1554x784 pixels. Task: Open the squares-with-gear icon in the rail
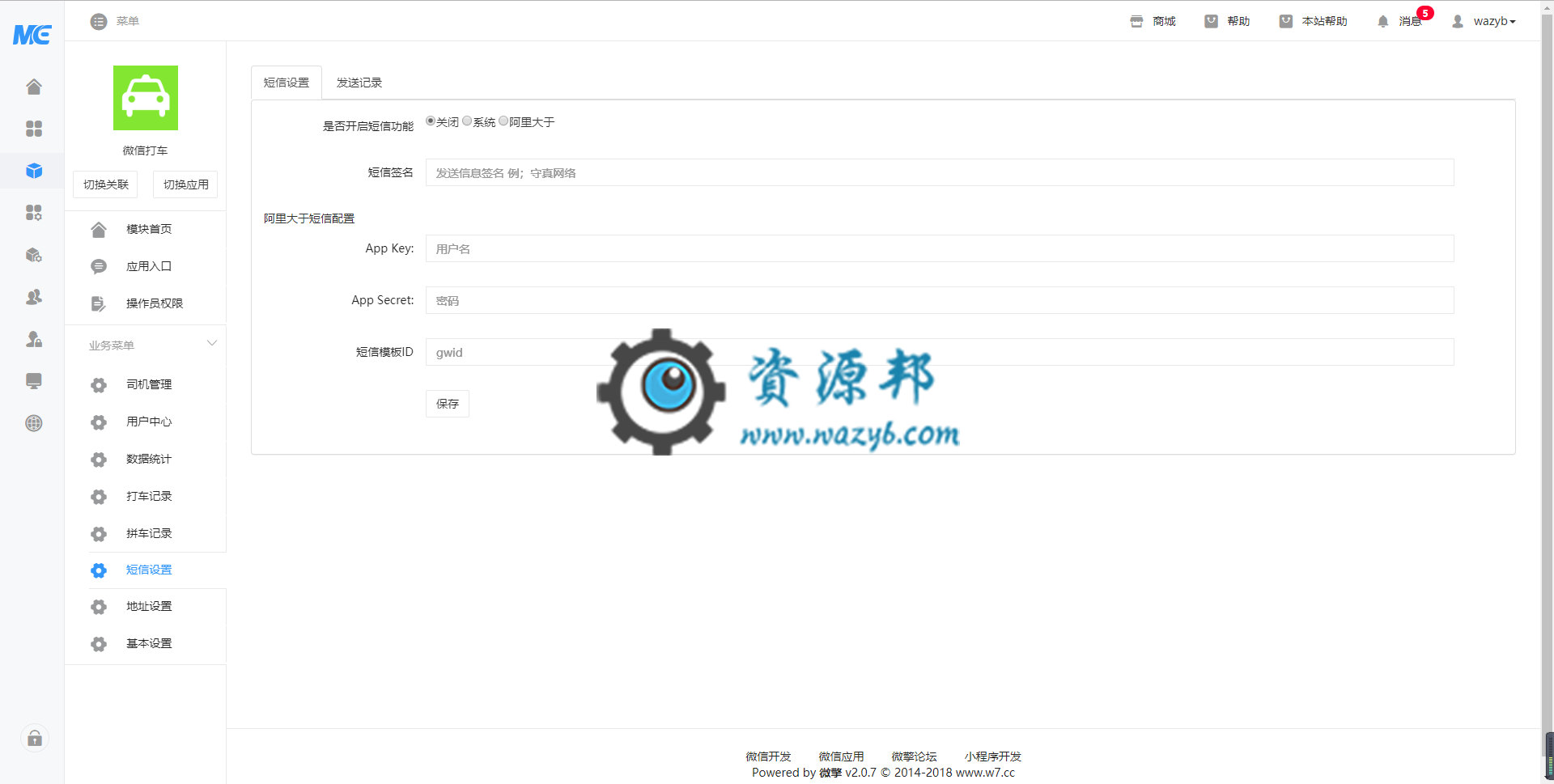coord(34,213)
